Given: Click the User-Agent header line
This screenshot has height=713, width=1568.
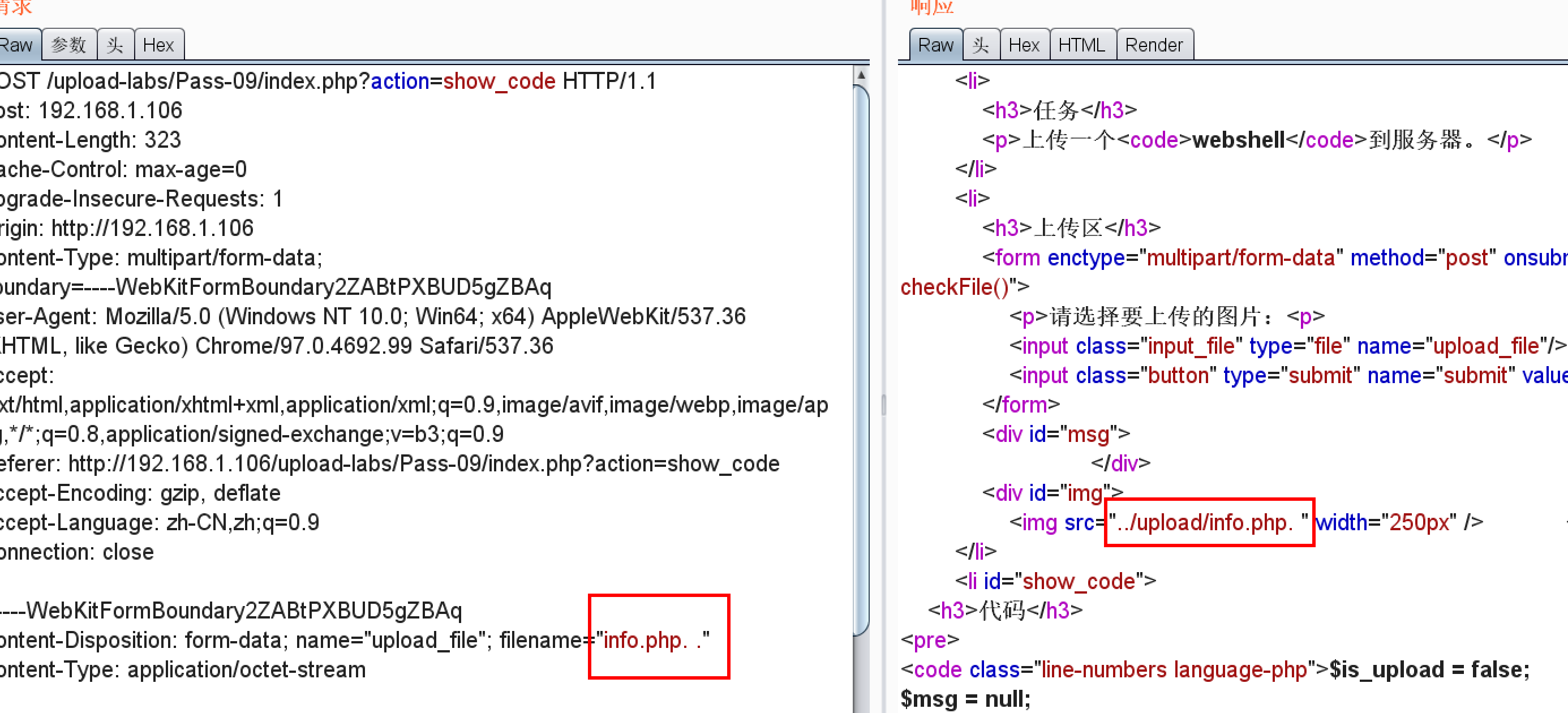Looking at the screenshot, I should click(x=371, y=317).
